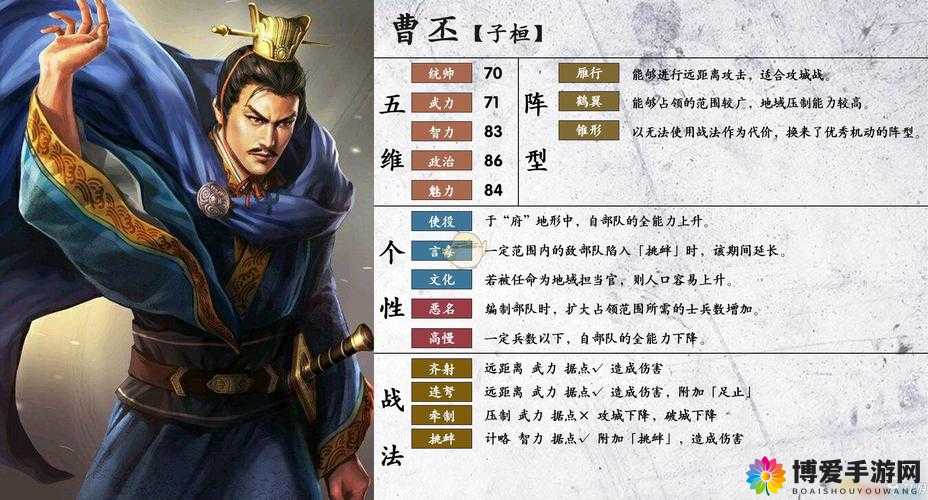This screenshot has width=928, height=500.
Task: Click the 曹丕 name title
Action: click(x=425, y=28)
